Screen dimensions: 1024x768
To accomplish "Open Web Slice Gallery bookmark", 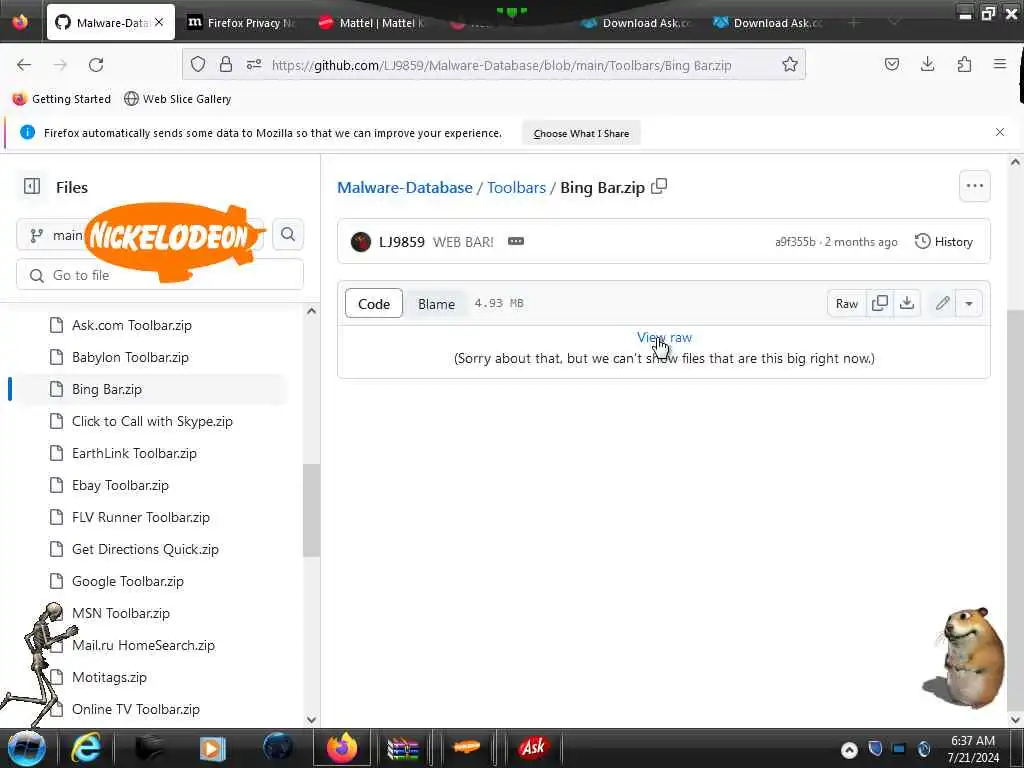I will click(x=178, y=99).
